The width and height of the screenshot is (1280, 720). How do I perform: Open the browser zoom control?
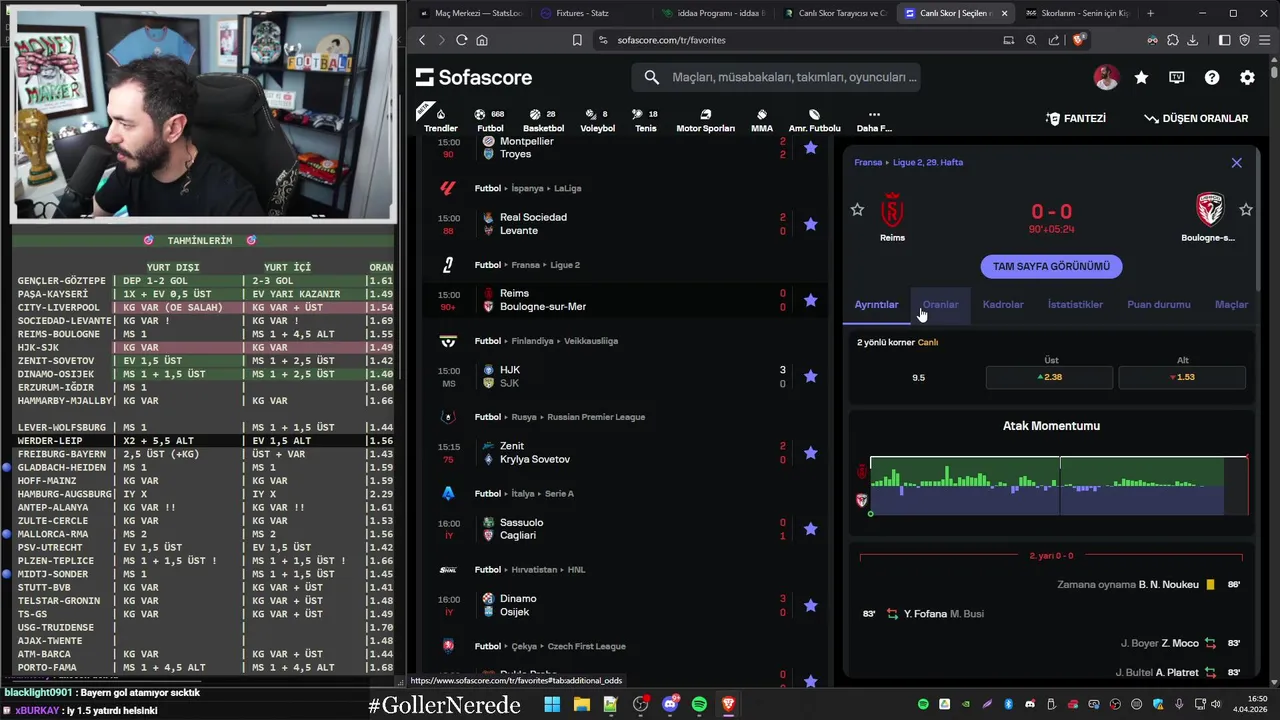1031,40
